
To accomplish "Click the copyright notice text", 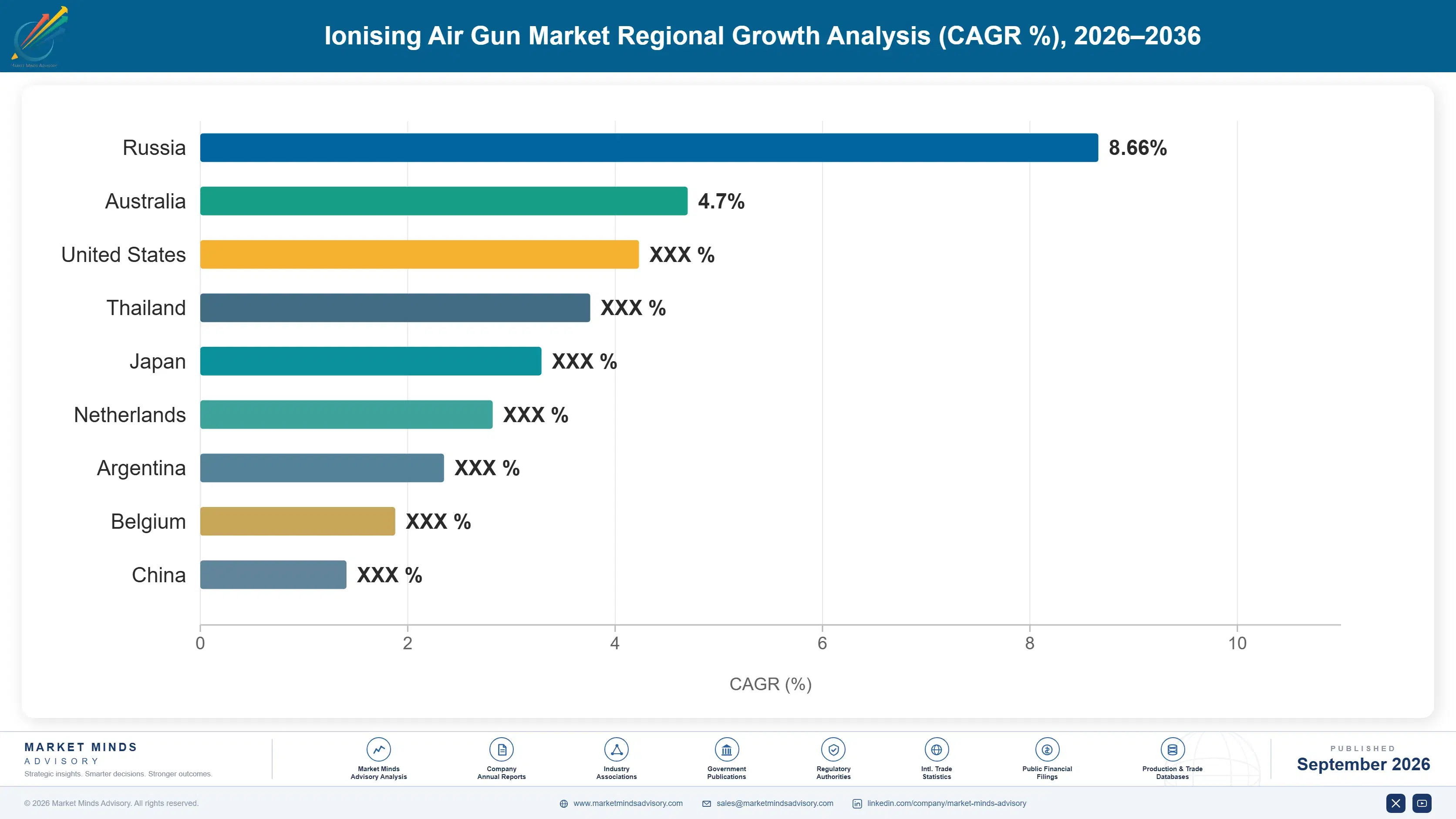I will pos(111,803).
